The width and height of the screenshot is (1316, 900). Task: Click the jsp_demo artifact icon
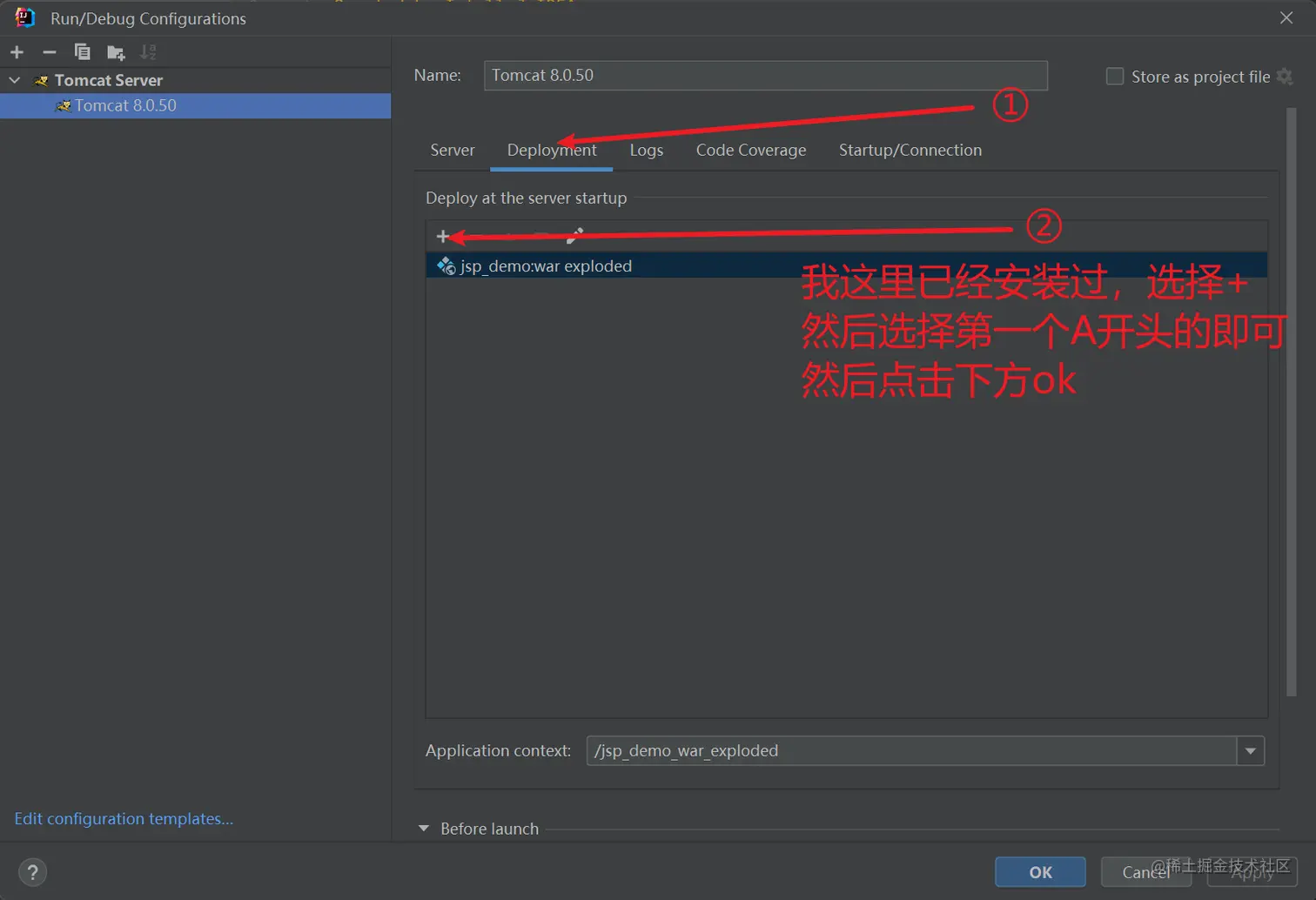click(446, 265)
